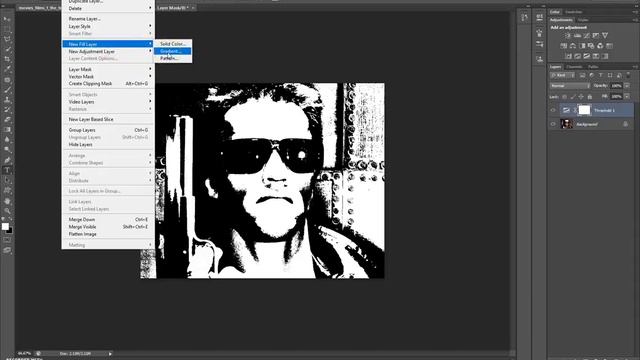Select the Clone Stamp tool
Image resolution: width=640 pixels, height=360 pixels.
7,100
